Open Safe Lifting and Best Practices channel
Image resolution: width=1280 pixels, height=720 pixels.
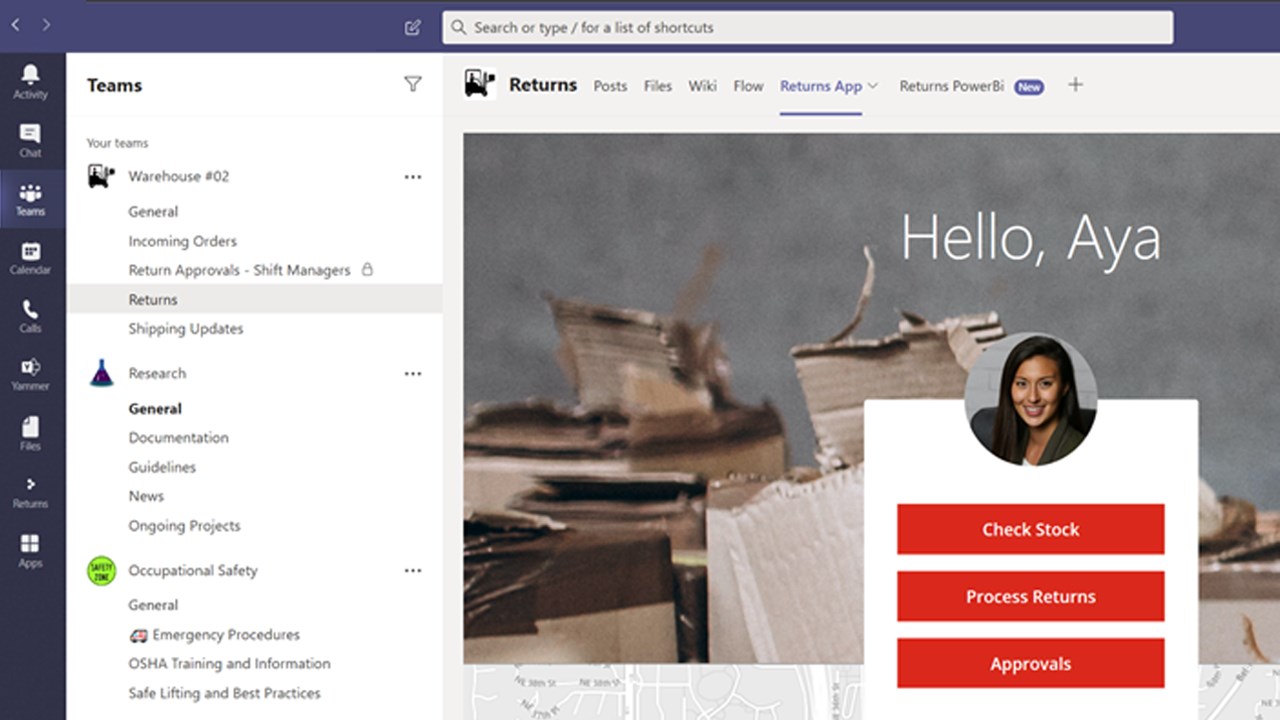pos(224,692)
